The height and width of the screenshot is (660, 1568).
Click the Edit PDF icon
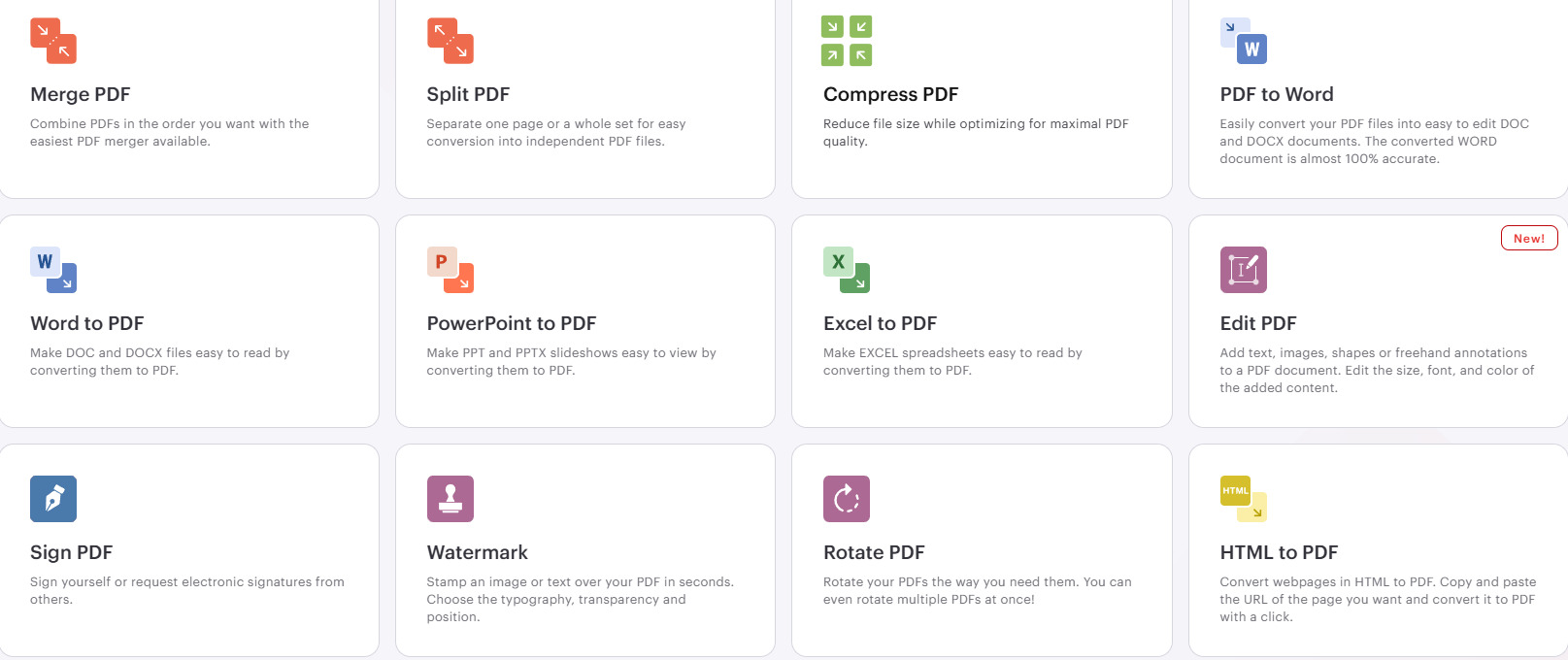[x=1243, y=270]
